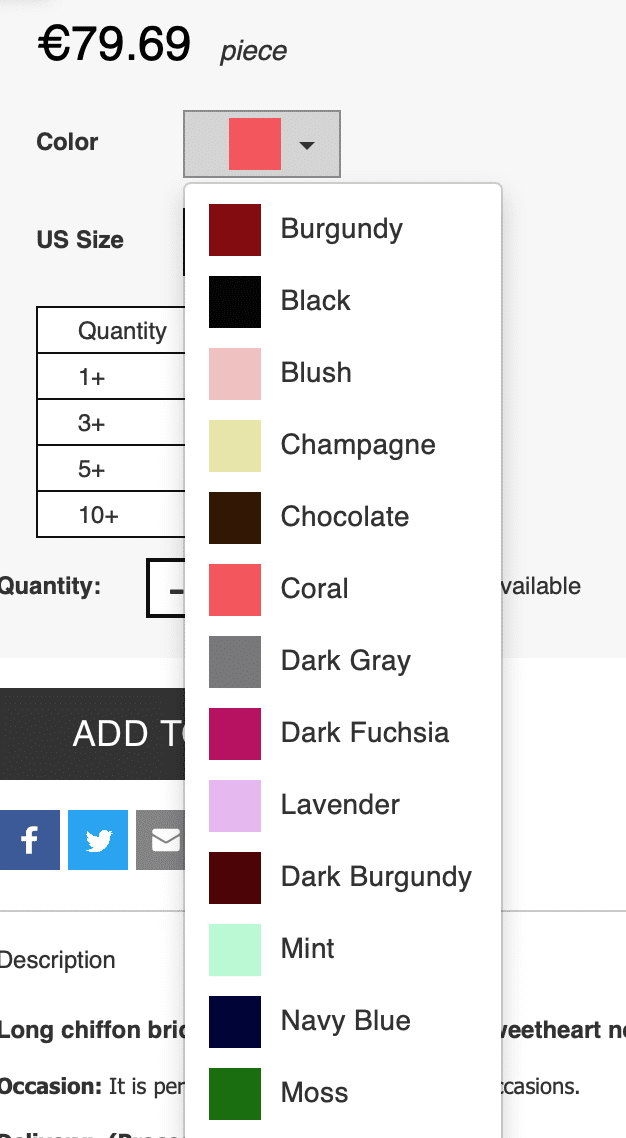
Task: Choose the Moss green swatch
Action: pyautogui.click(x=235, y=1093)
